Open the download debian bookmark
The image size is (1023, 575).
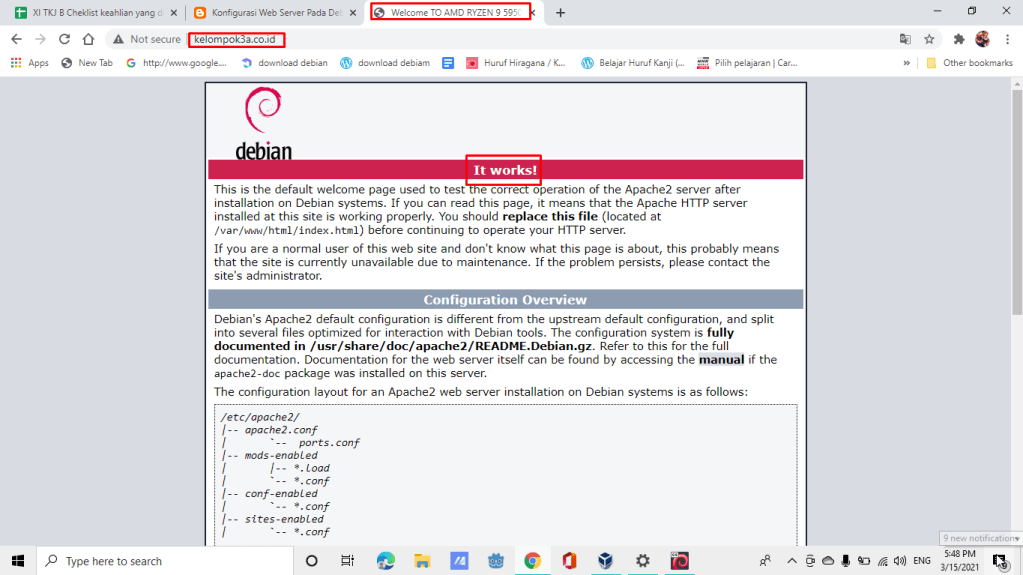pos(284,62)
